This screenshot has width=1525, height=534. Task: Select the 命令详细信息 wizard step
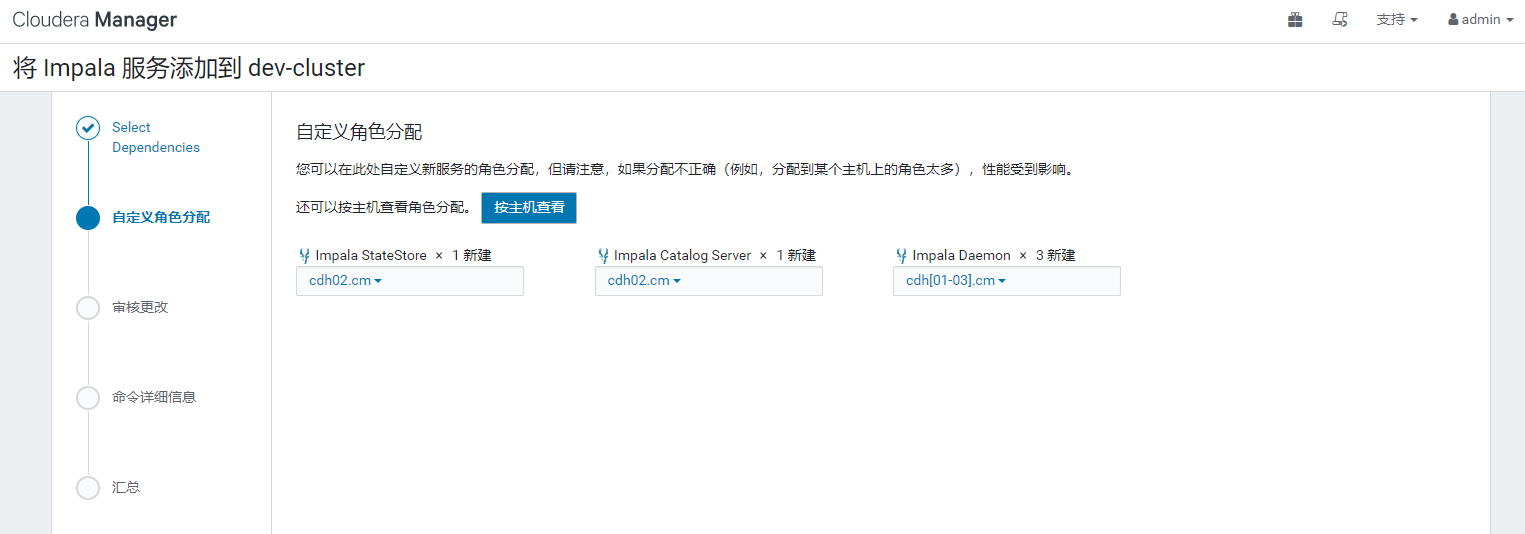coord(154,397)
